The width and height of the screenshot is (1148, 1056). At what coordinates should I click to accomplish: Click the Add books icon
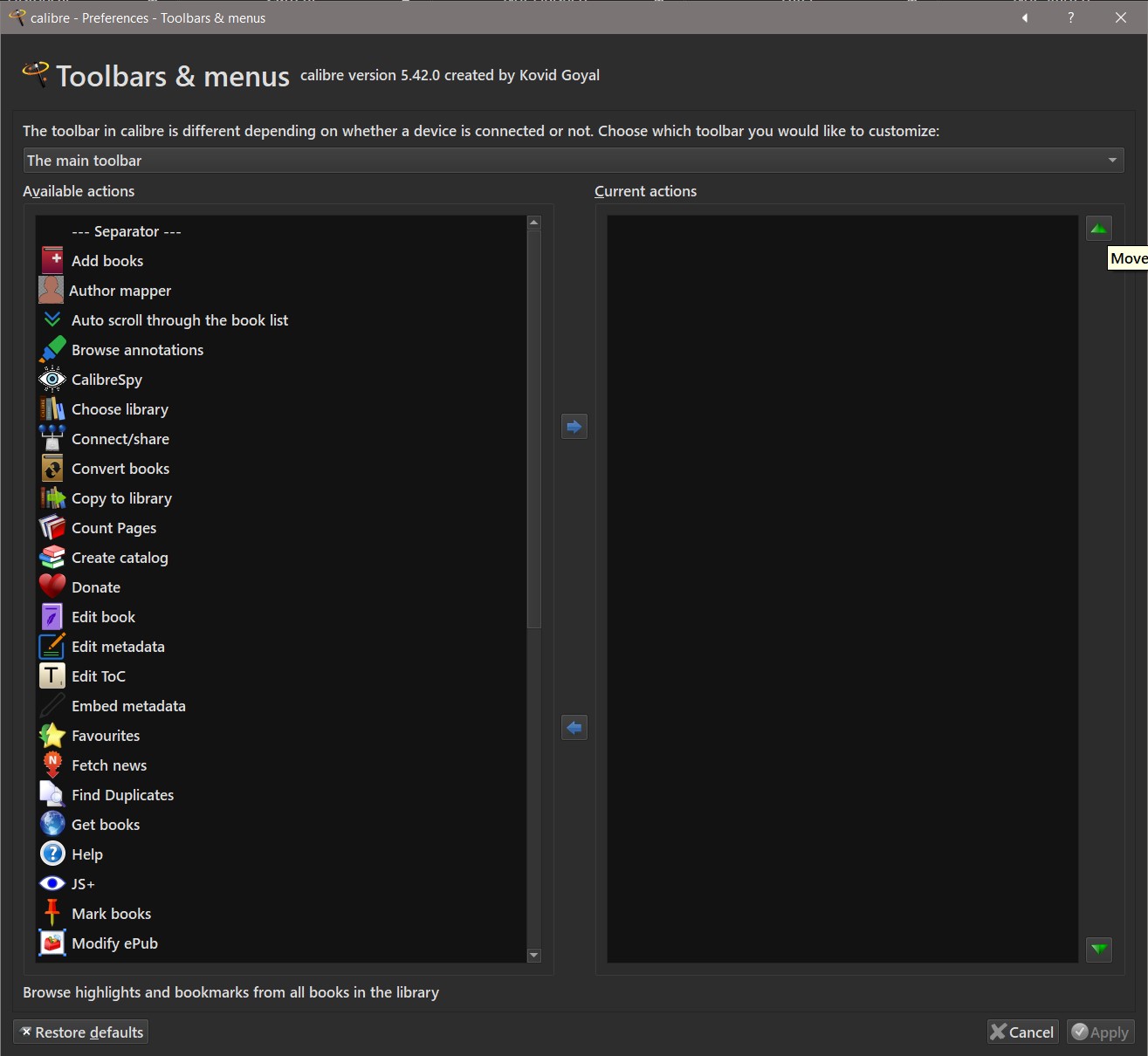click(52, 260)
